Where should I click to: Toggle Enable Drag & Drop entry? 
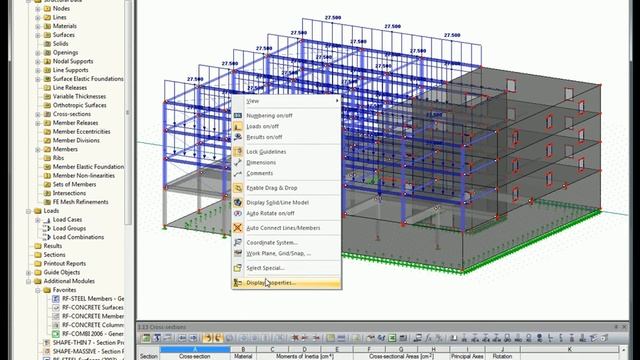(x=287, y=188)
